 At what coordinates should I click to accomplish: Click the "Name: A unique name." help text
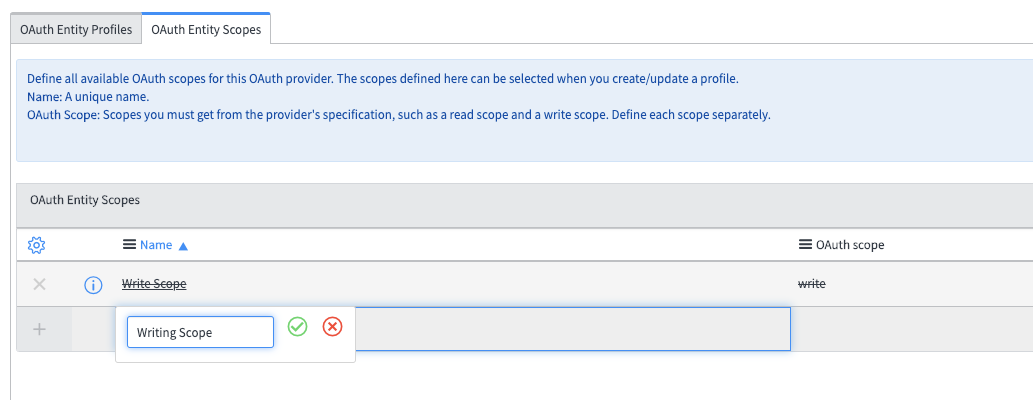tap(89, 96)
